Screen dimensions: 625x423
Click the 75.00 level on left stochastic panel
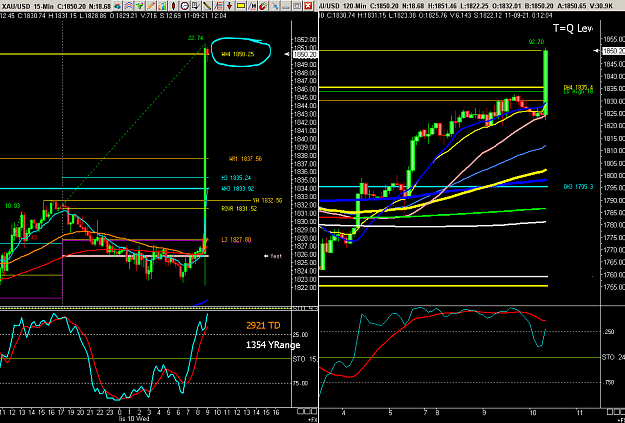(x=301, y=384)
